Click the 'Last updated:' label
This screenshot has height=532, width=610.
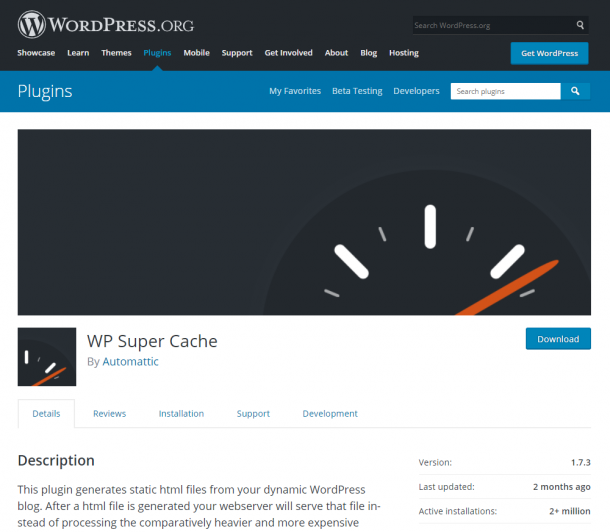pos(447,487)
